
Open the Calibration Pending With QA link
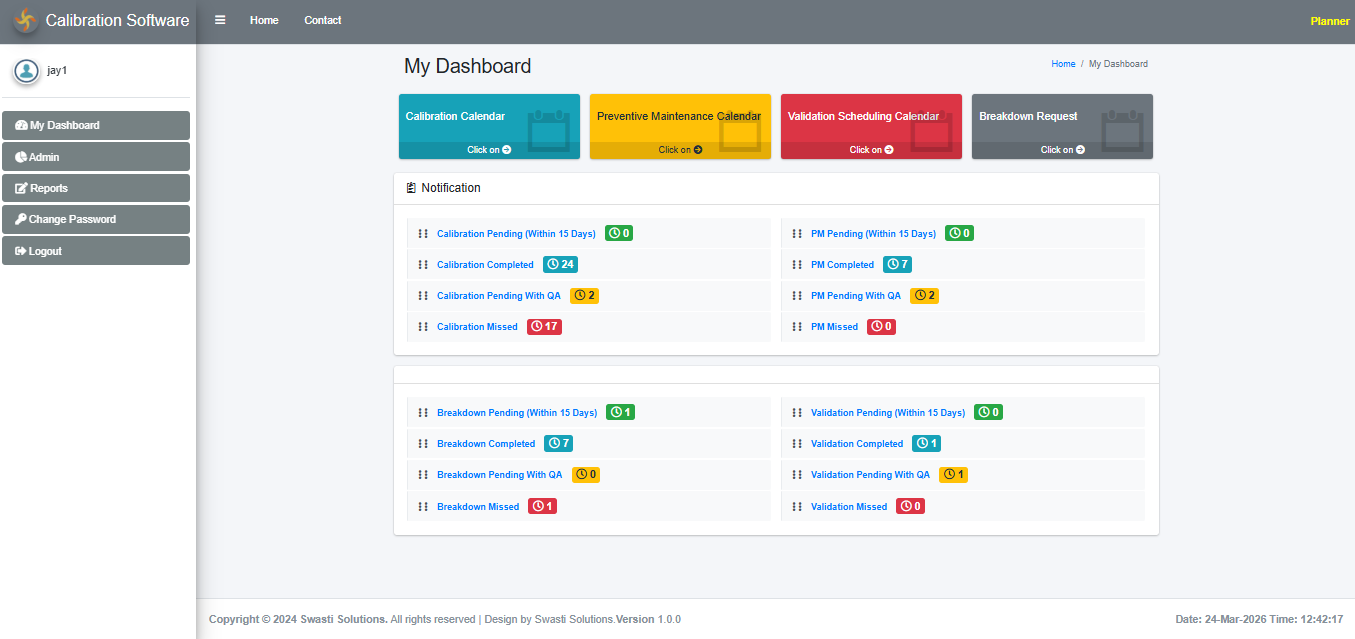click(x=498, y=296)
